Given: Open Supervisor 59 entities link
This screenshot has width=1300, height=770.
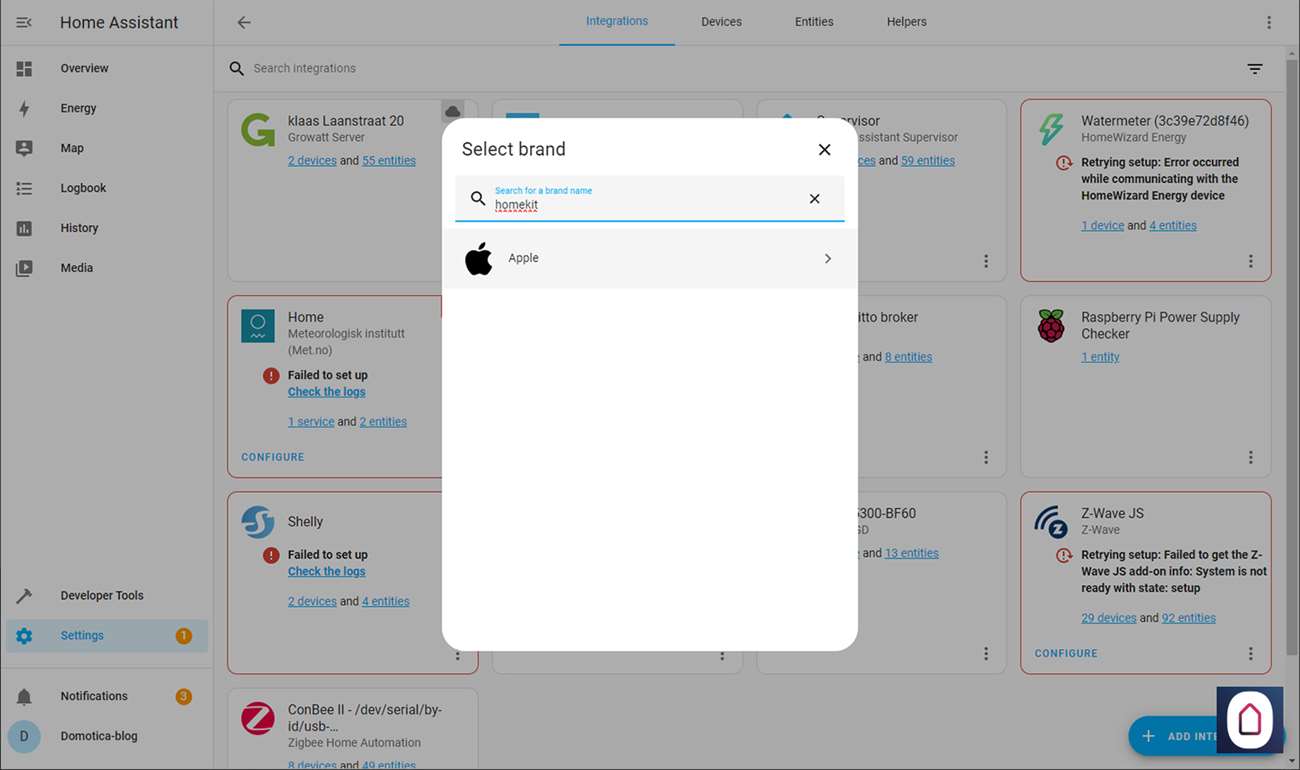Looking at the screenshot, I should [x=928, y=160].
